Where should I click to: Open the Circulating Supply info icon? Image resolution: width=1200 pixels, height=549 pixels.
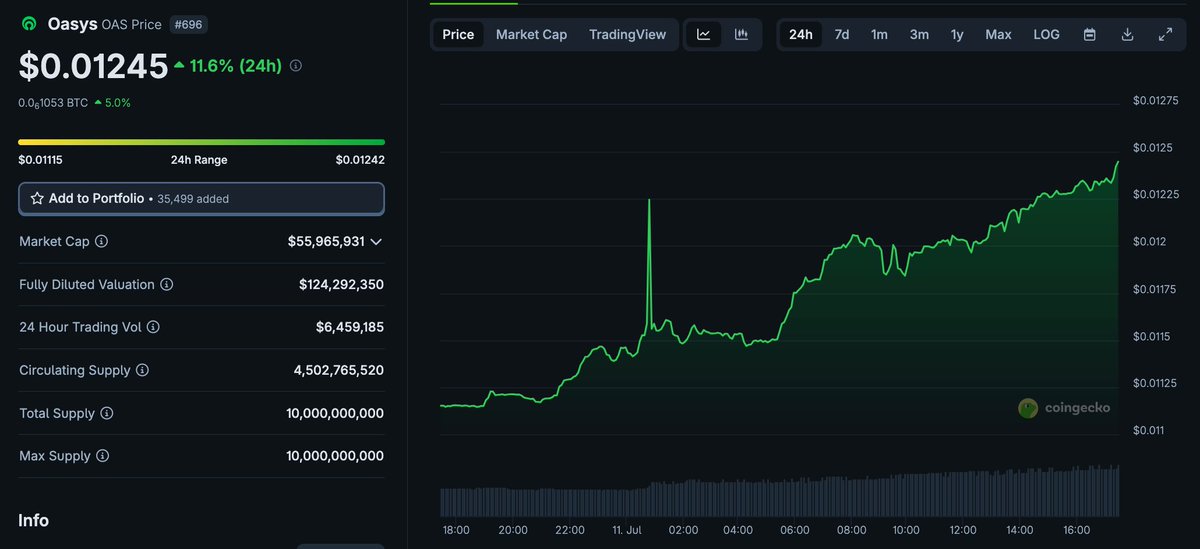coord(142,370)
